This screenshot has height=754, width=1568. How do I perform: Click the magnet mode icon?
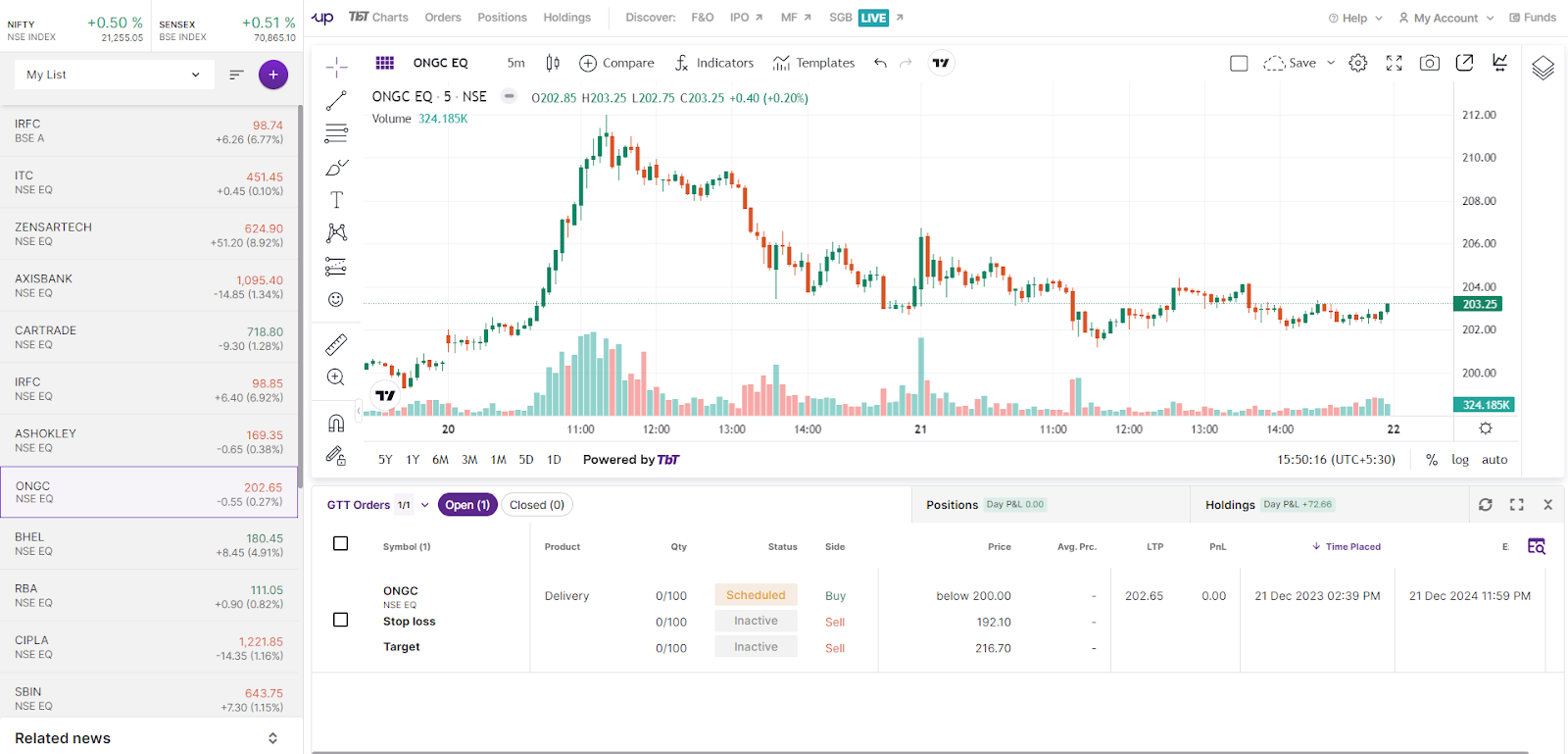[x=336, y=424]
